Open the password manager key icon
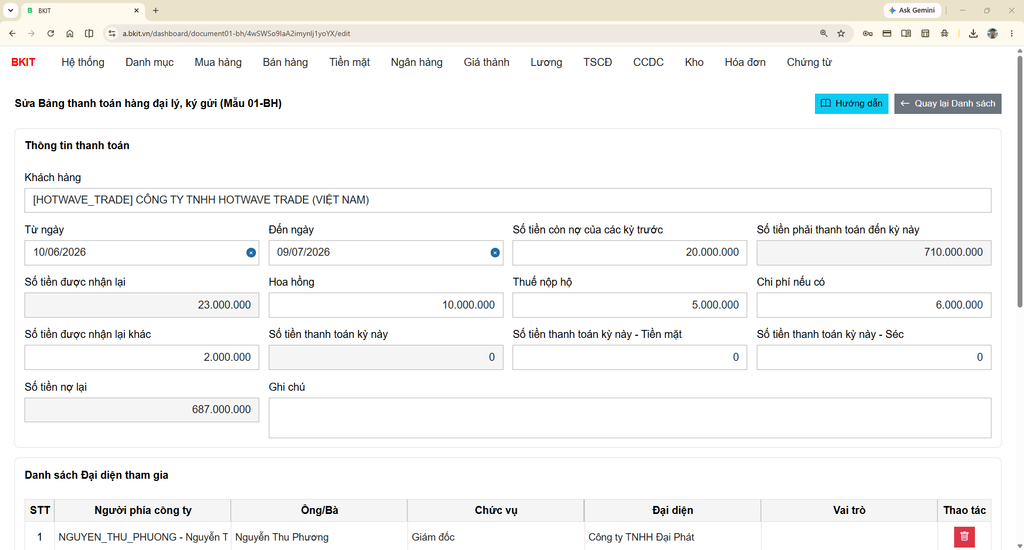This screenshot has height=550, width=1024. coord(867,33)
